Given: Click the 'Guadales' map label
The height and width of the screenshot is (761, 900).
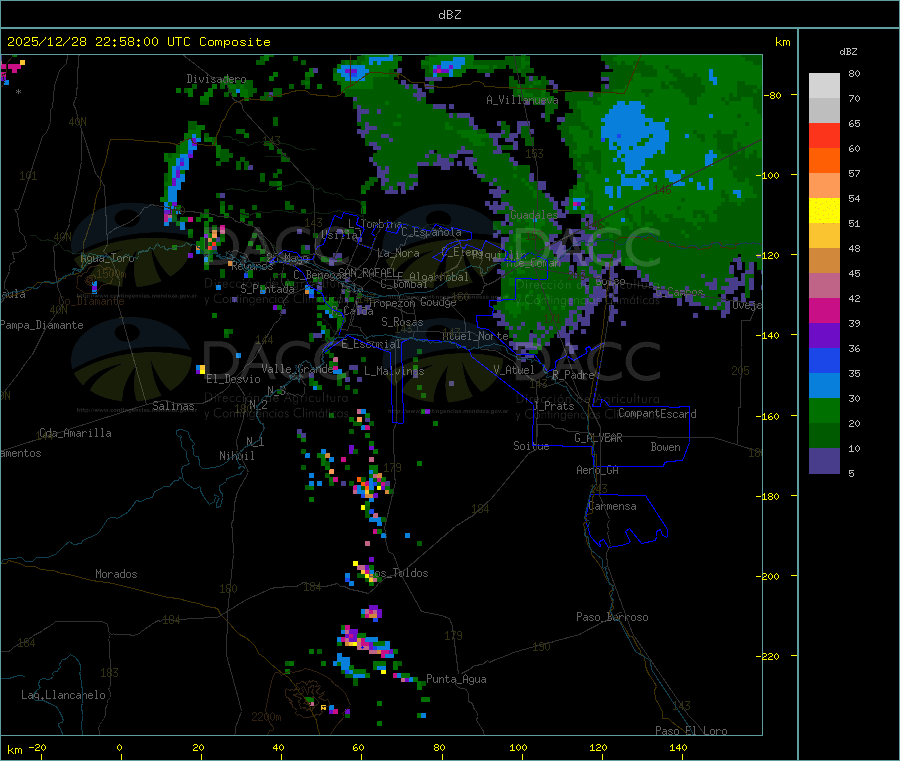Looking at the screenshot, I should [x=534, y=215].
